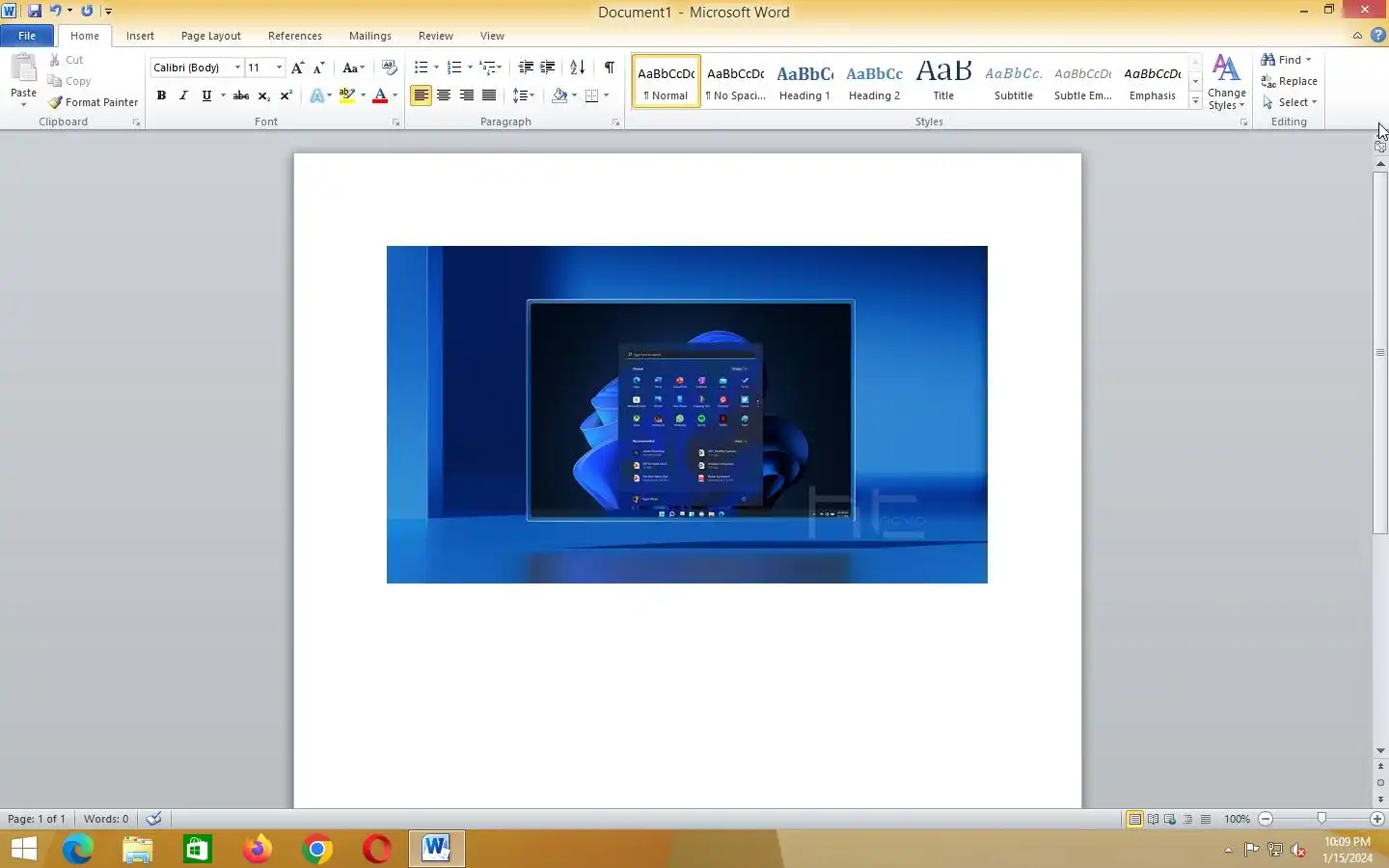Viewport: 1389px width, 868px height.
Task: Open the File tab
Action: point(27,36)
